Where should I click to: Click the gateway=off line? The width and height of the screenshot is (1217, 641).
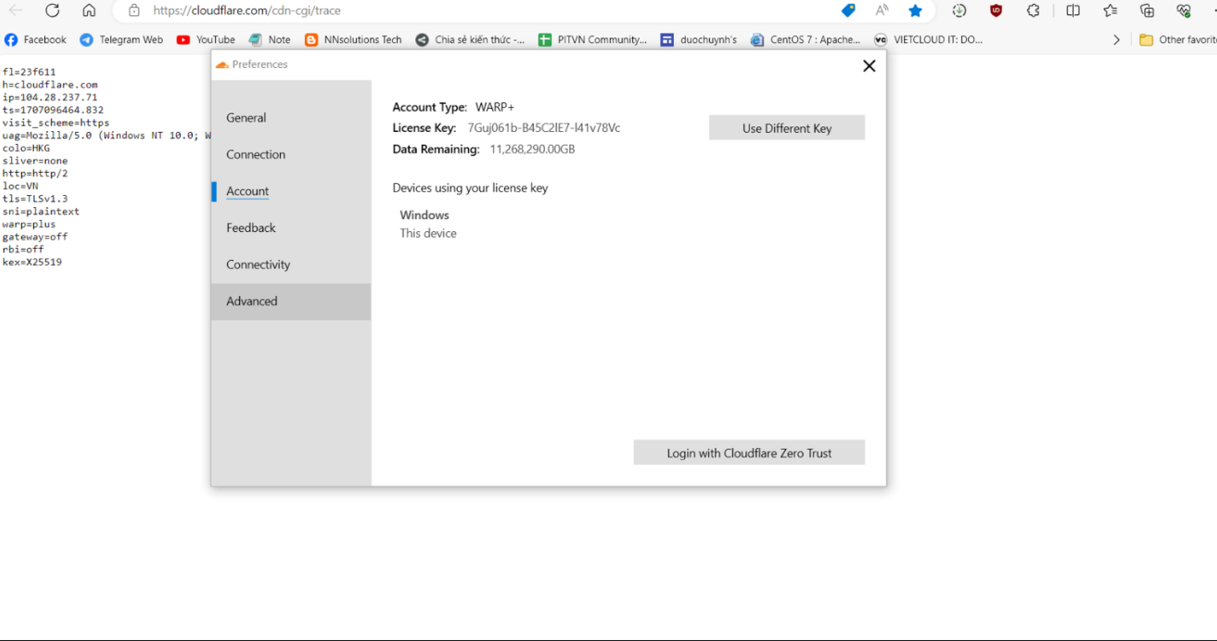pos(35,237)
